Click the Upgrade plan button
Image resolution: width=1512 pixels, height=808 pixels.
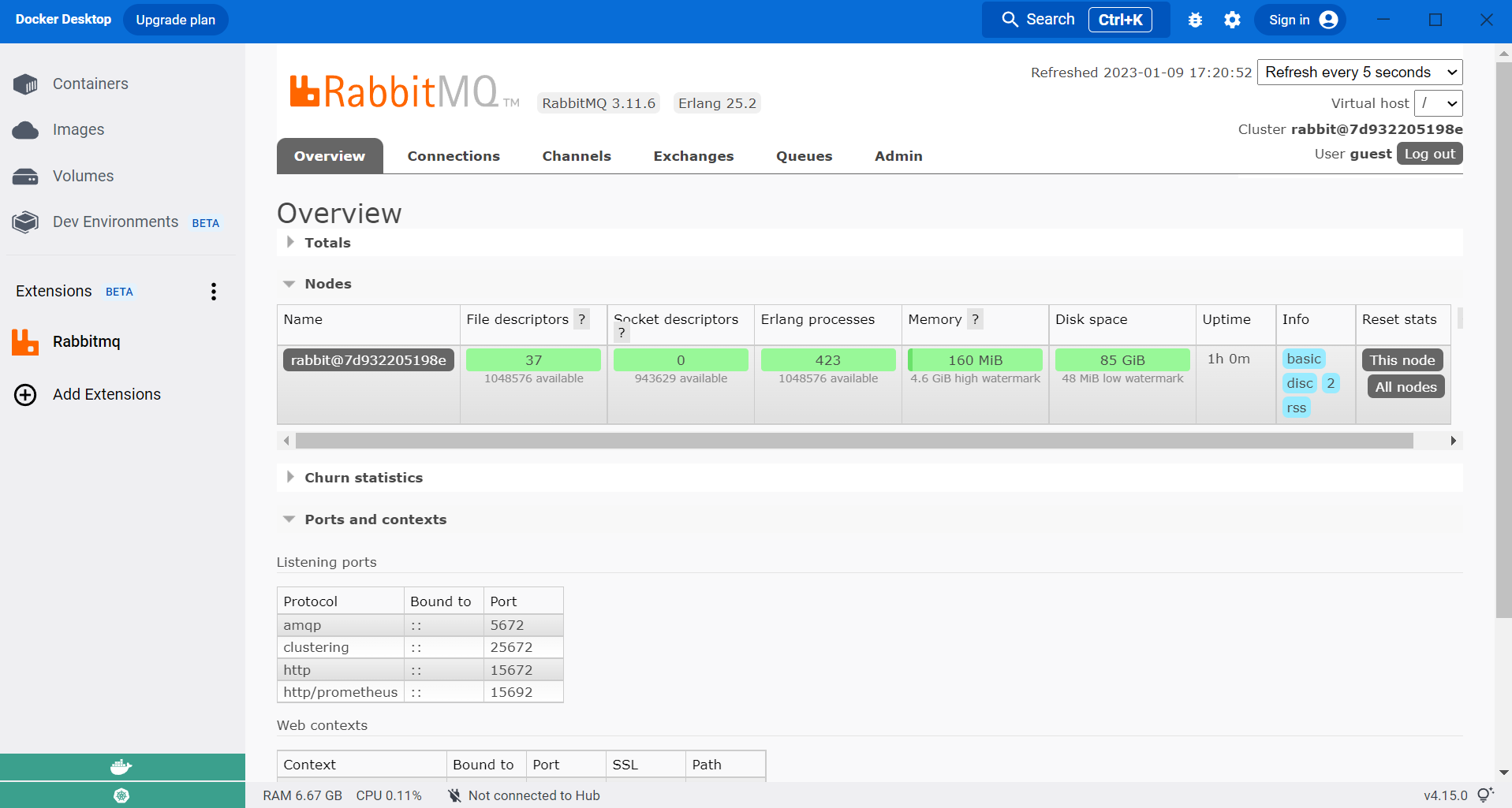click(x=176, y=20)
